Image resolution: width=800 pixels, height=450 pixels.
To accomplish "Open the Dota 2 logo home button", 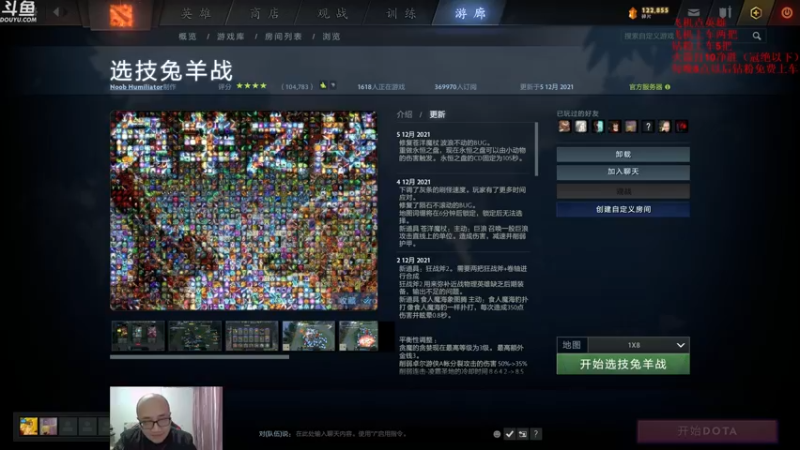I will tap(121, 15).
